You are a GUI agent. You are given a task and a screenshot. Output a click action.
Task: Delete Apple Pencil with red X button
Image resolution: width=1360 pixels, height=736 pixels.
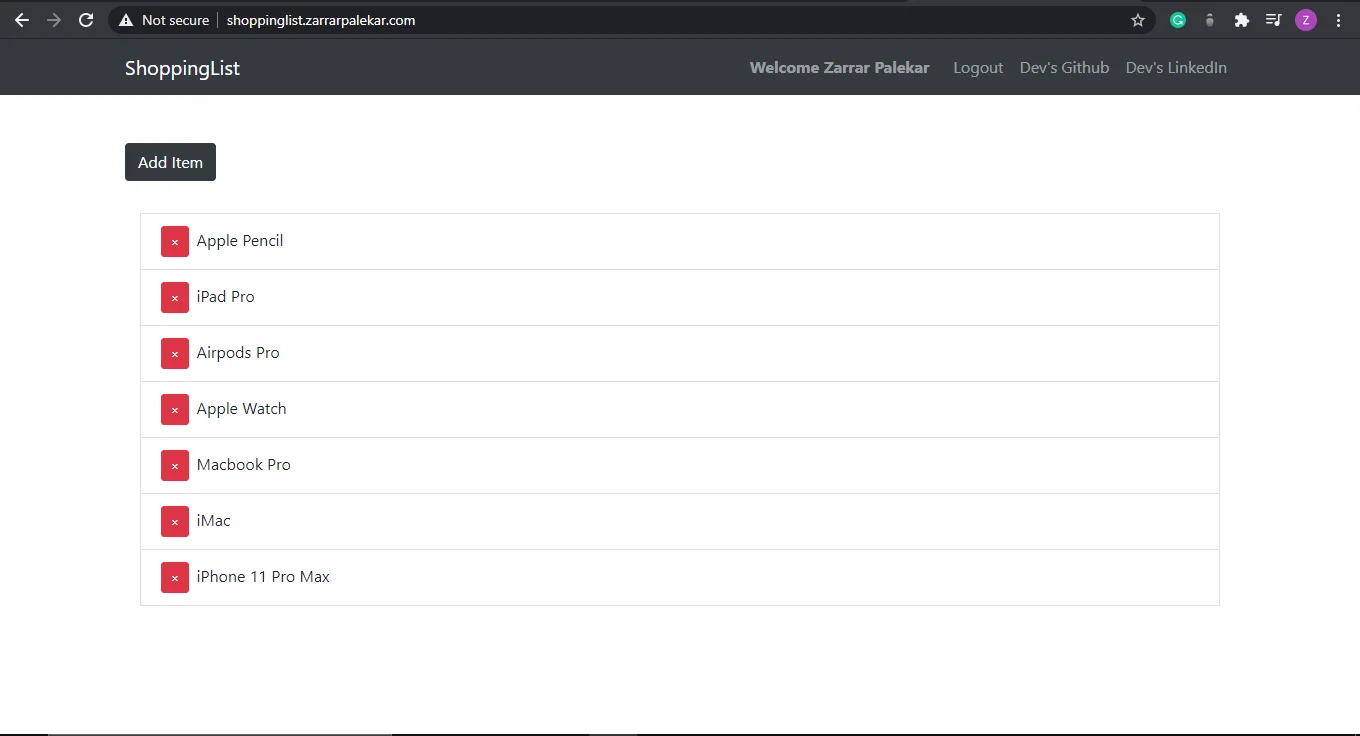(175, 241)
